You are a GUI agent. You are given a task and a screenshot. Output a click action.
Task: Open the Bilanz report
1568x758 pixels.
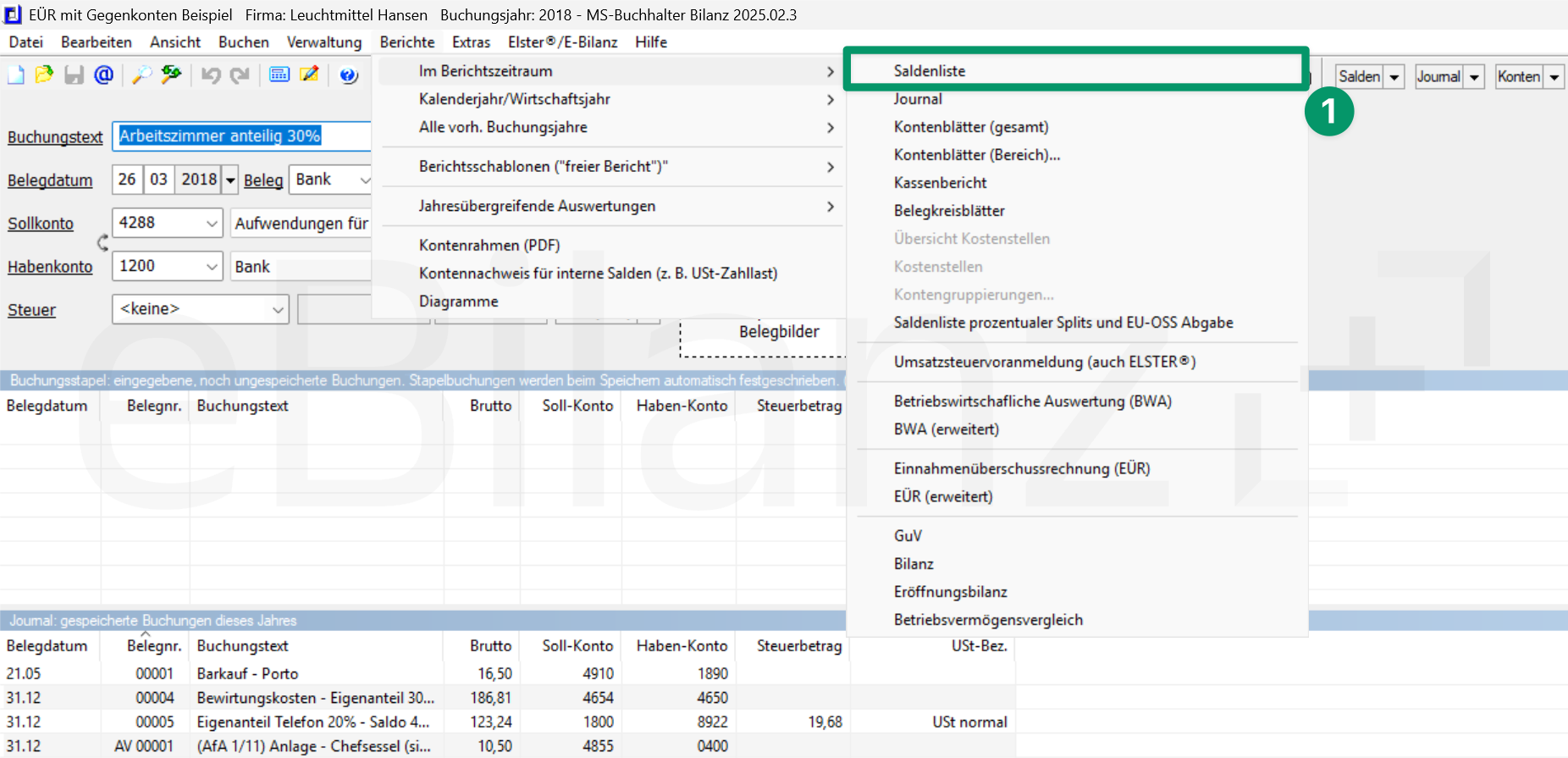click(1077, 564)
